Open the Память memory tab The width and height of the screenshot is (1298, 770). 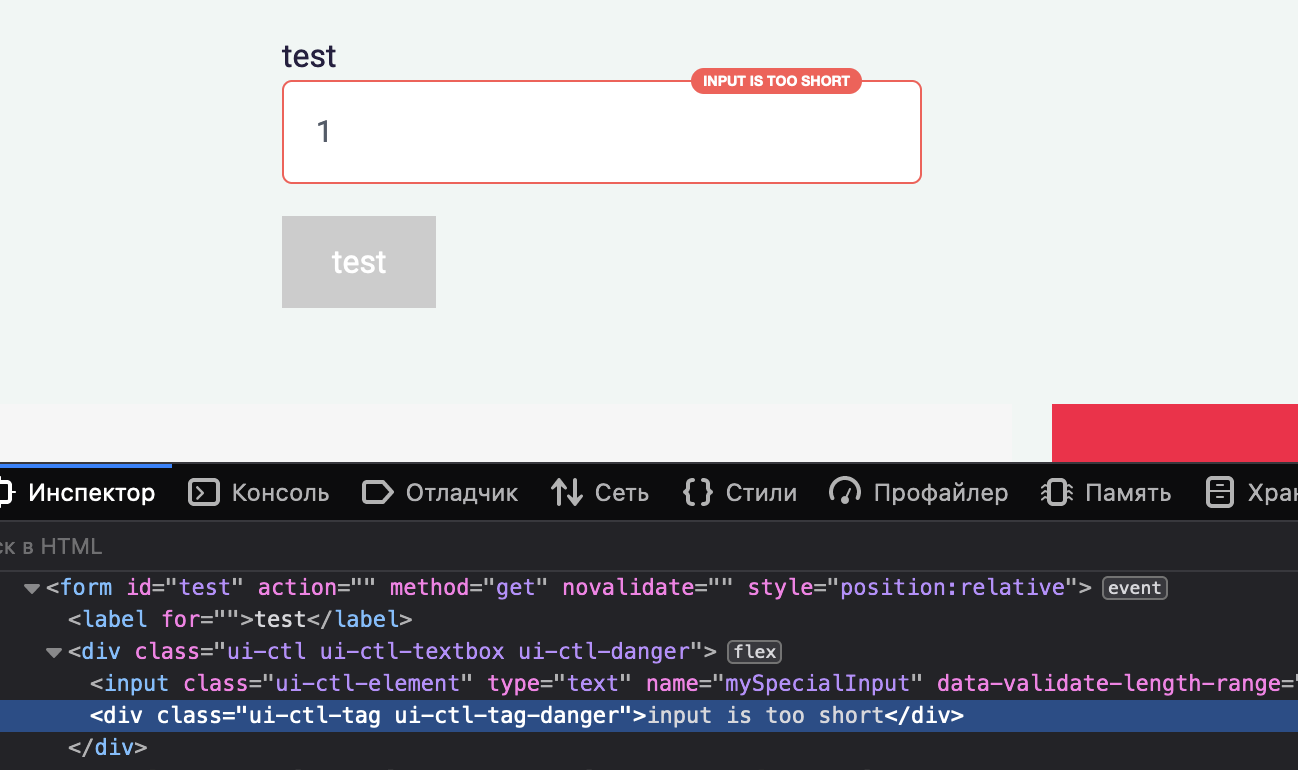pos(1106,492)
